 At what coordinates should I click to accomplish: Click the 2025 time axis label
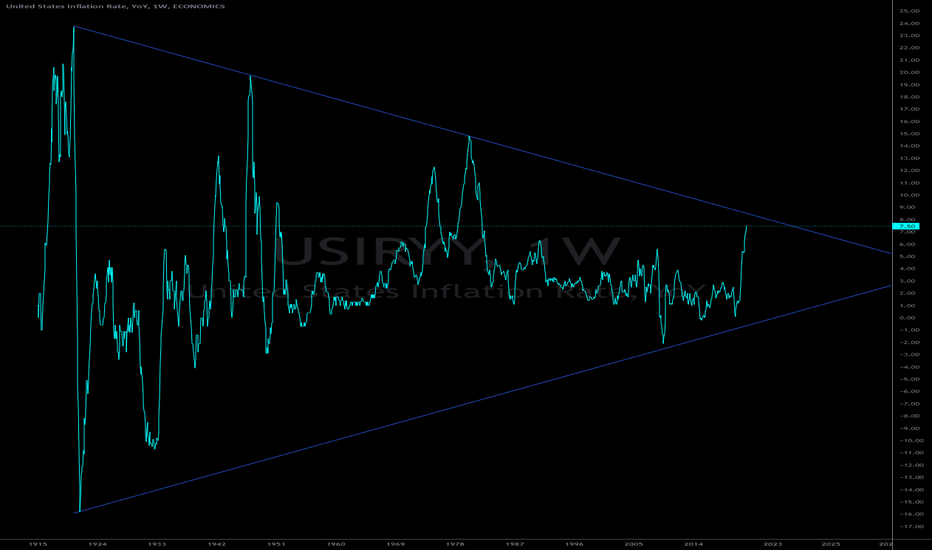[x=831, y=544]
